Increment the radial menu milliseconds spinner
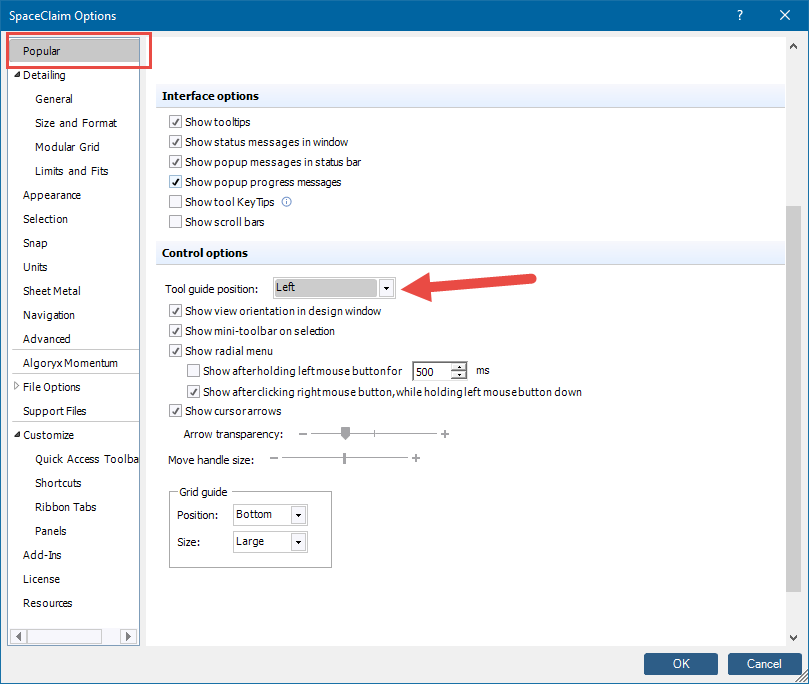The width and height of the screenshot is (809, 684). tap(459, 367)
